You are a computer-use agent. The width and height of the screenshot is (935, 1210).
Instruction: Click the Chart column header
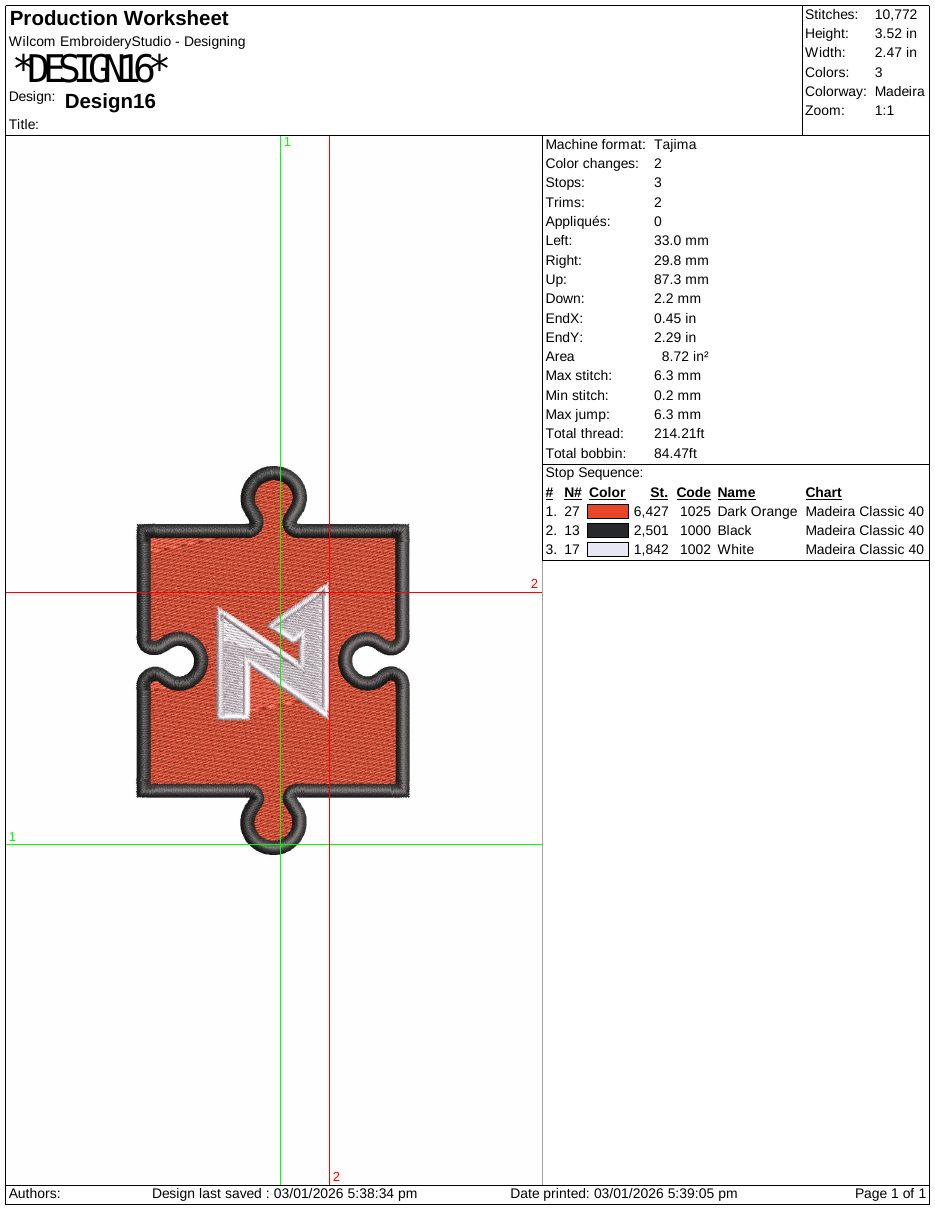tap(823, 492)
